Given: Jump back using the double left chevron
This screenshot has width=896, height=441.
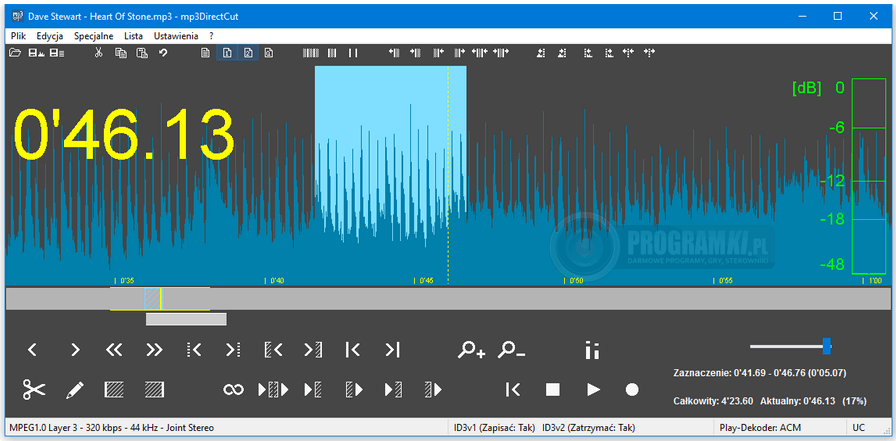Looking at the screenshot, I should (114, 350).
